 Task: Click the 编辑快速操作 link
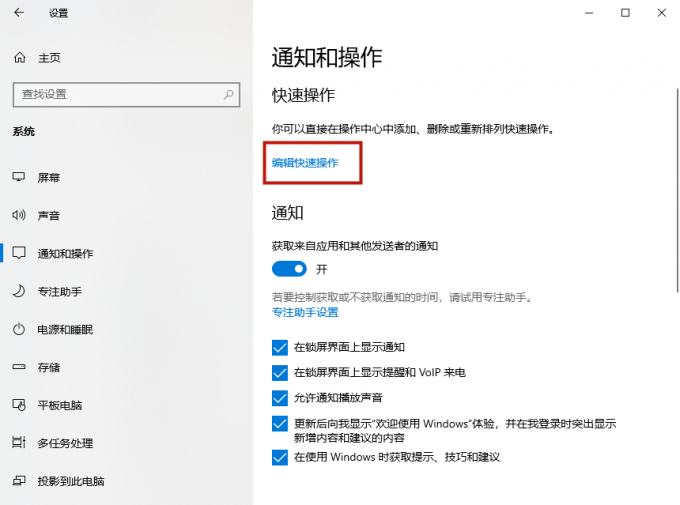point(305,163)
